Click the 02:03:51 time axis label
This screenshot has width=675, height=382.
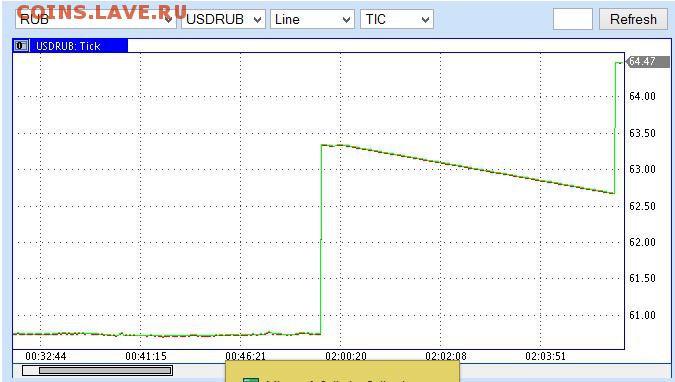545,356
